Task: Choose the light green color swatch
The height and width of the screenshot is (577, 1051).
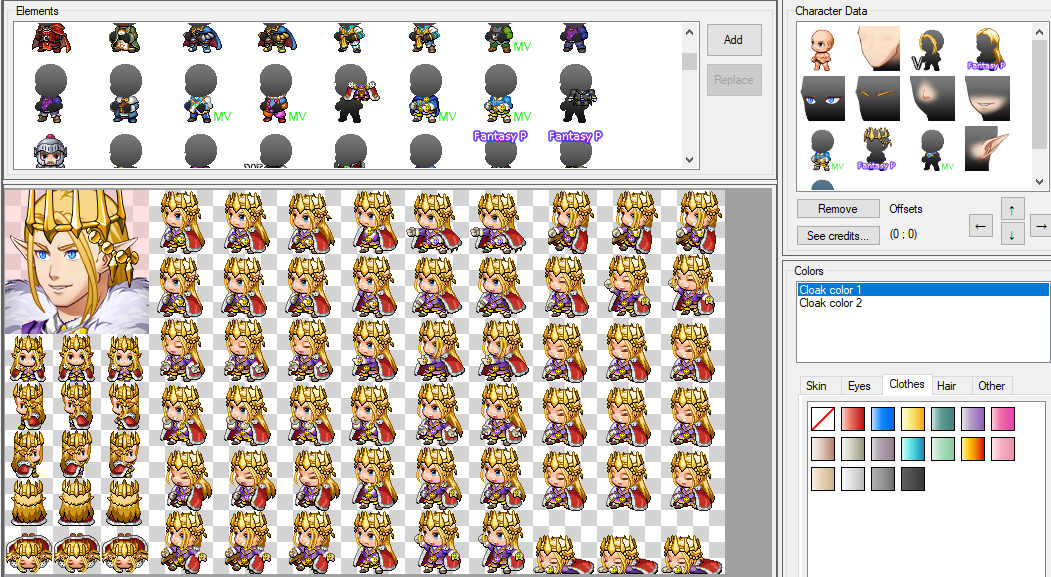Action: (x=943, y=449)
